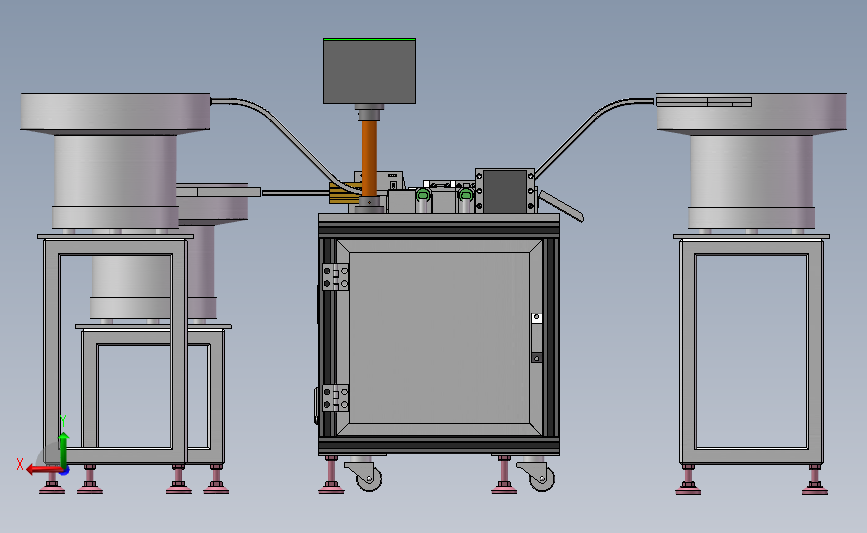Click the green Y axis arrow
The image size is (867, 533).
coord(64,449)
